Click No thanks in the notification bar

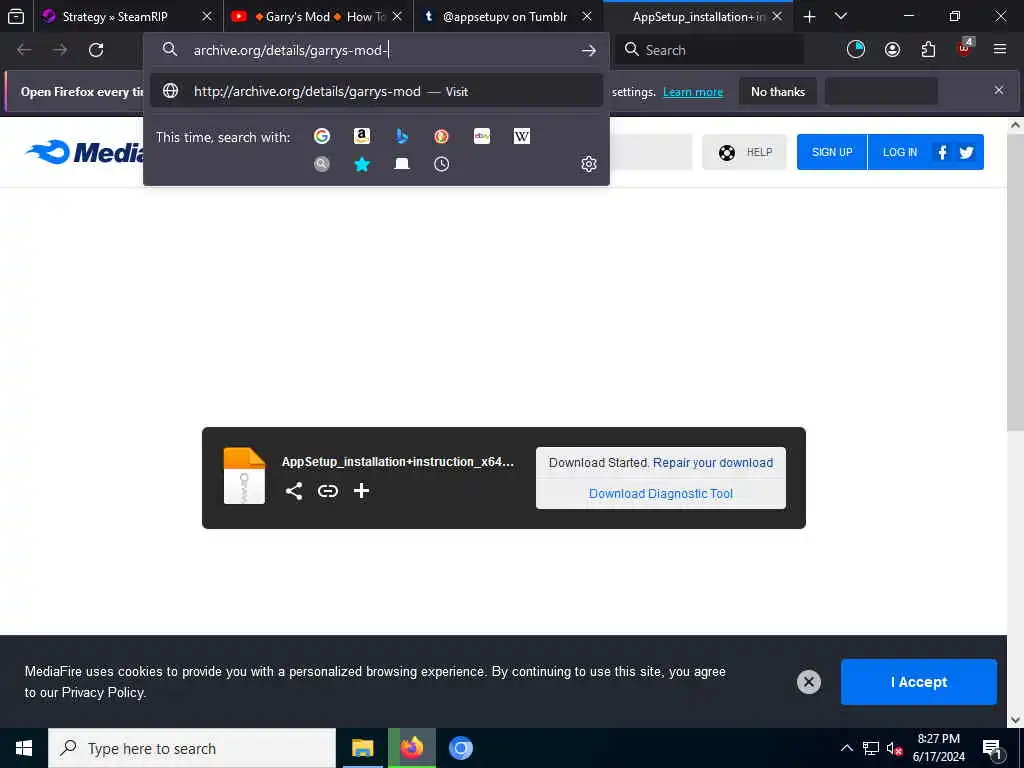click(778, 91)
